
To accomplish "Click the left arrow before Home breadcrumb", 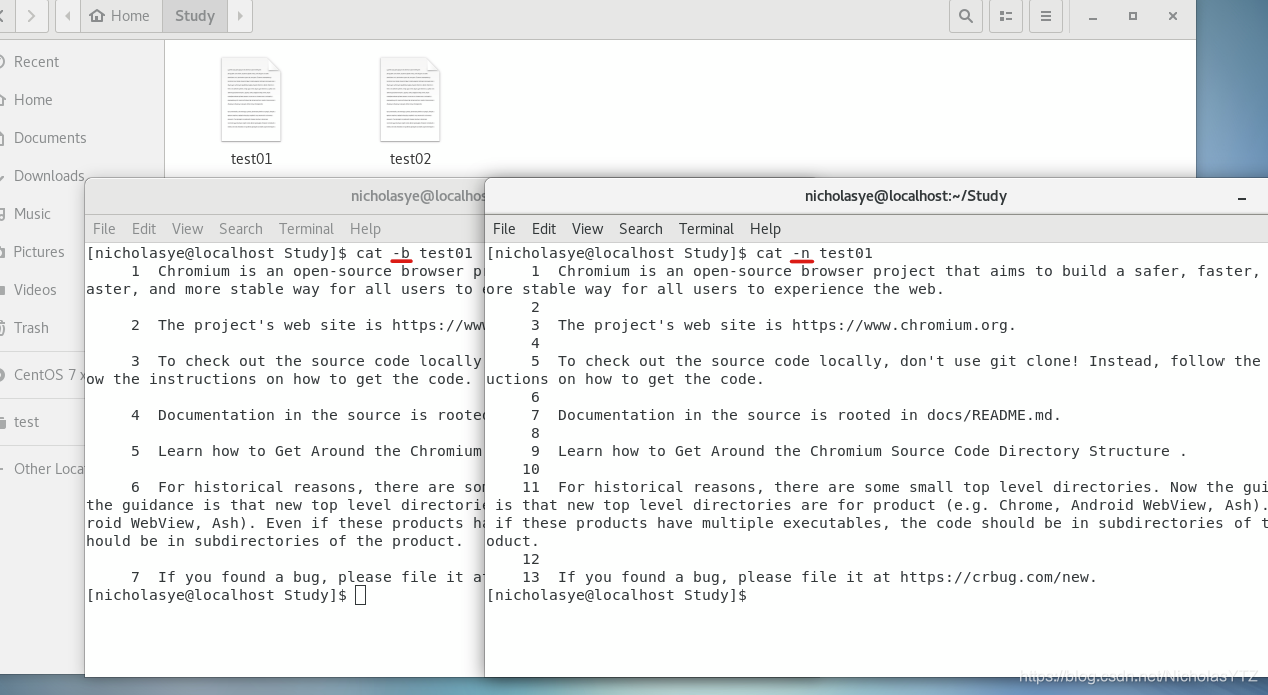I will pyautogui.click(x=68, y=16).
